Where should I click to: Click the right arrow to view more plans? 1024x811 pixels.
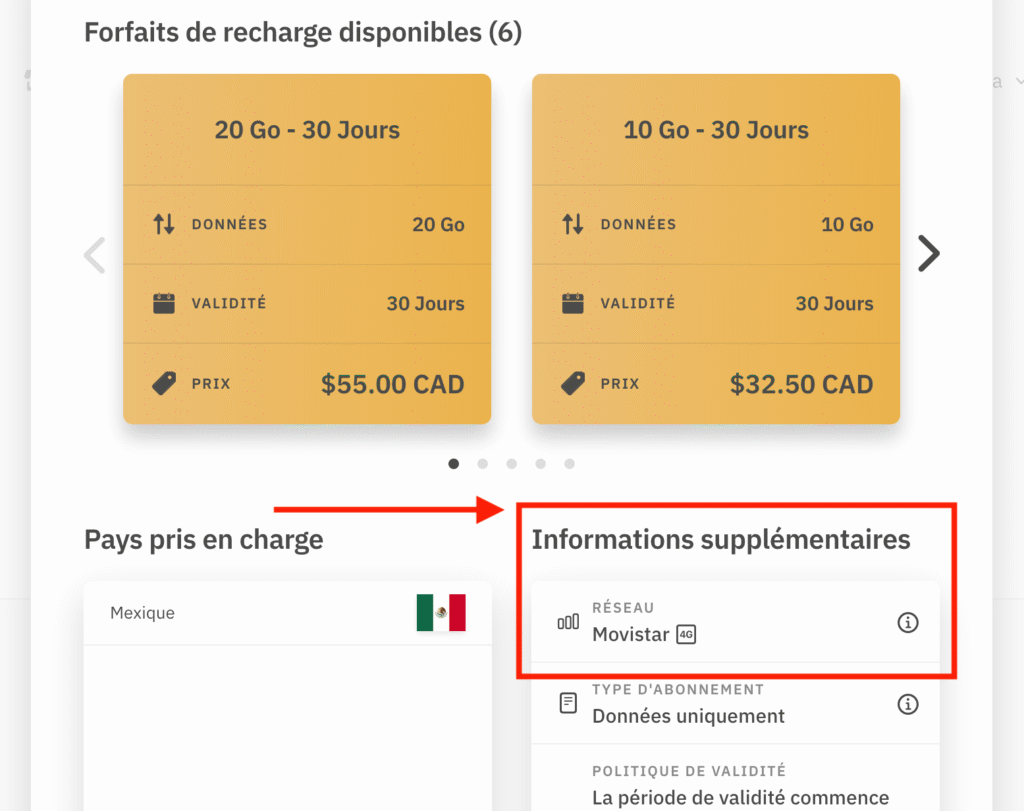click(928, 254)
